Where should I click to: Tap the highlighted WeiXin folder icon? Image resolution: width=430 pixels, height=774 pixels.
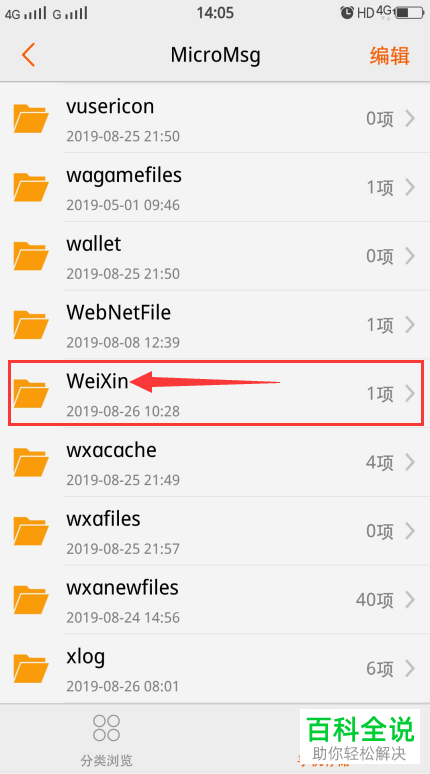pos(31,393)
